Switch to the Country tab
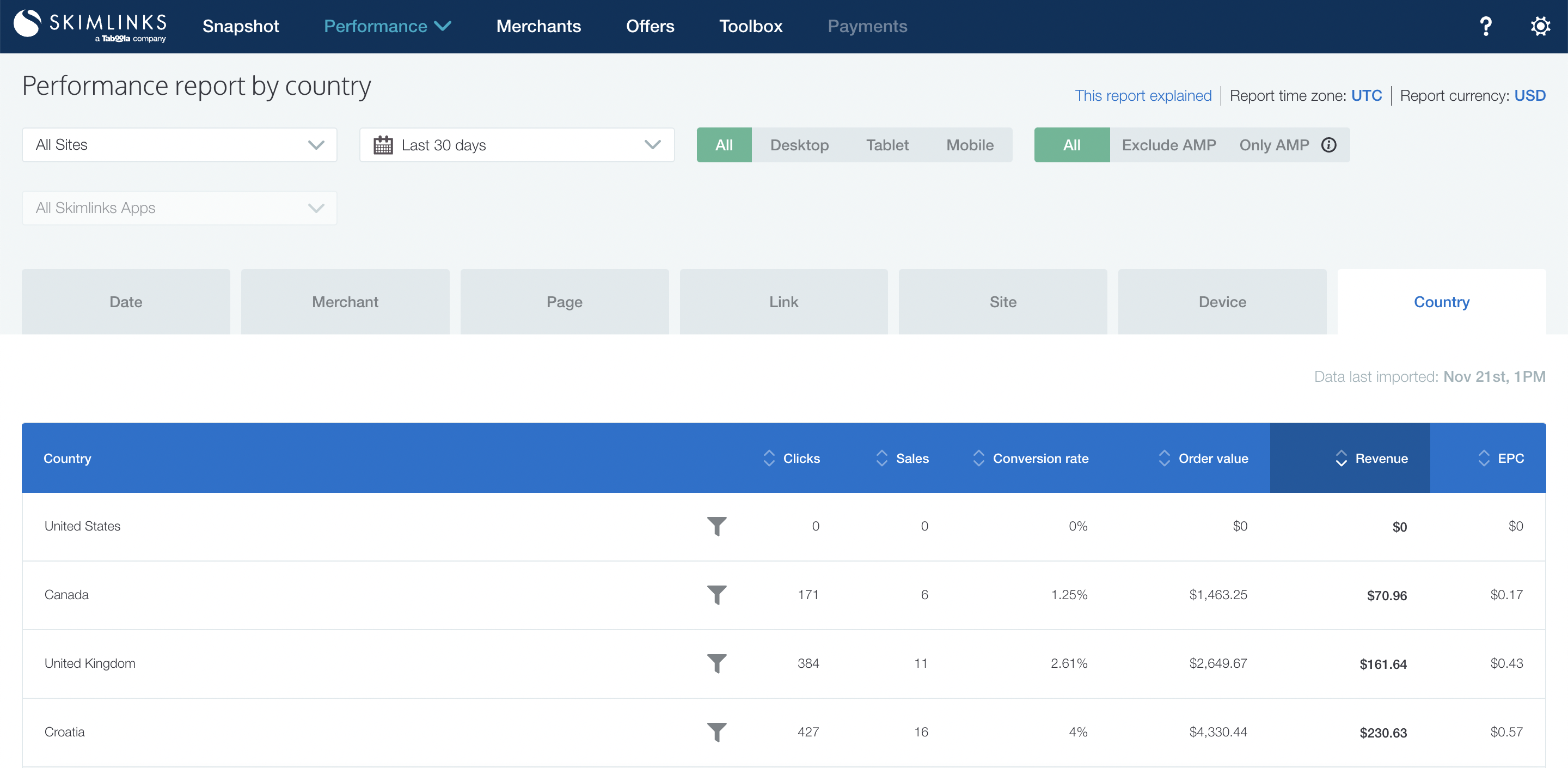 pyautogui.click(x=1441, y=302)
